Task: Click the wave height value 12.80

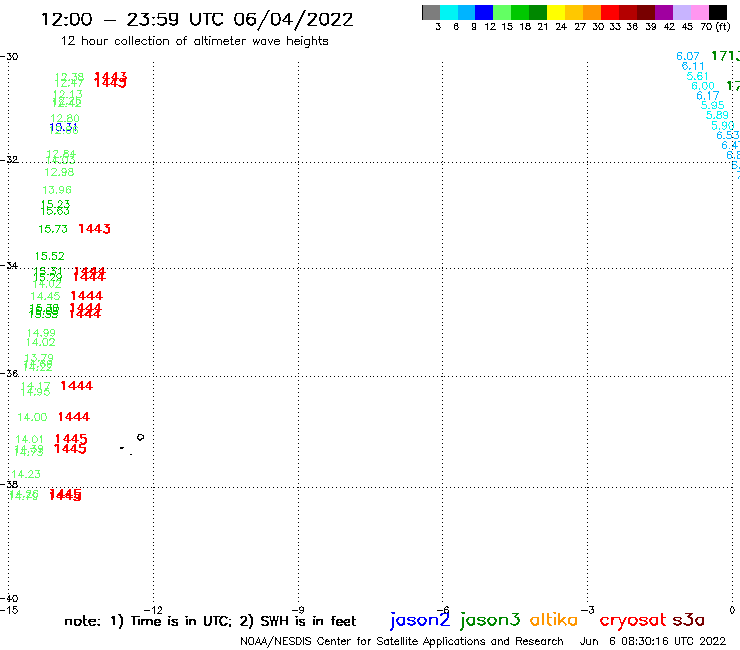Action: click(x=65, y=118)
